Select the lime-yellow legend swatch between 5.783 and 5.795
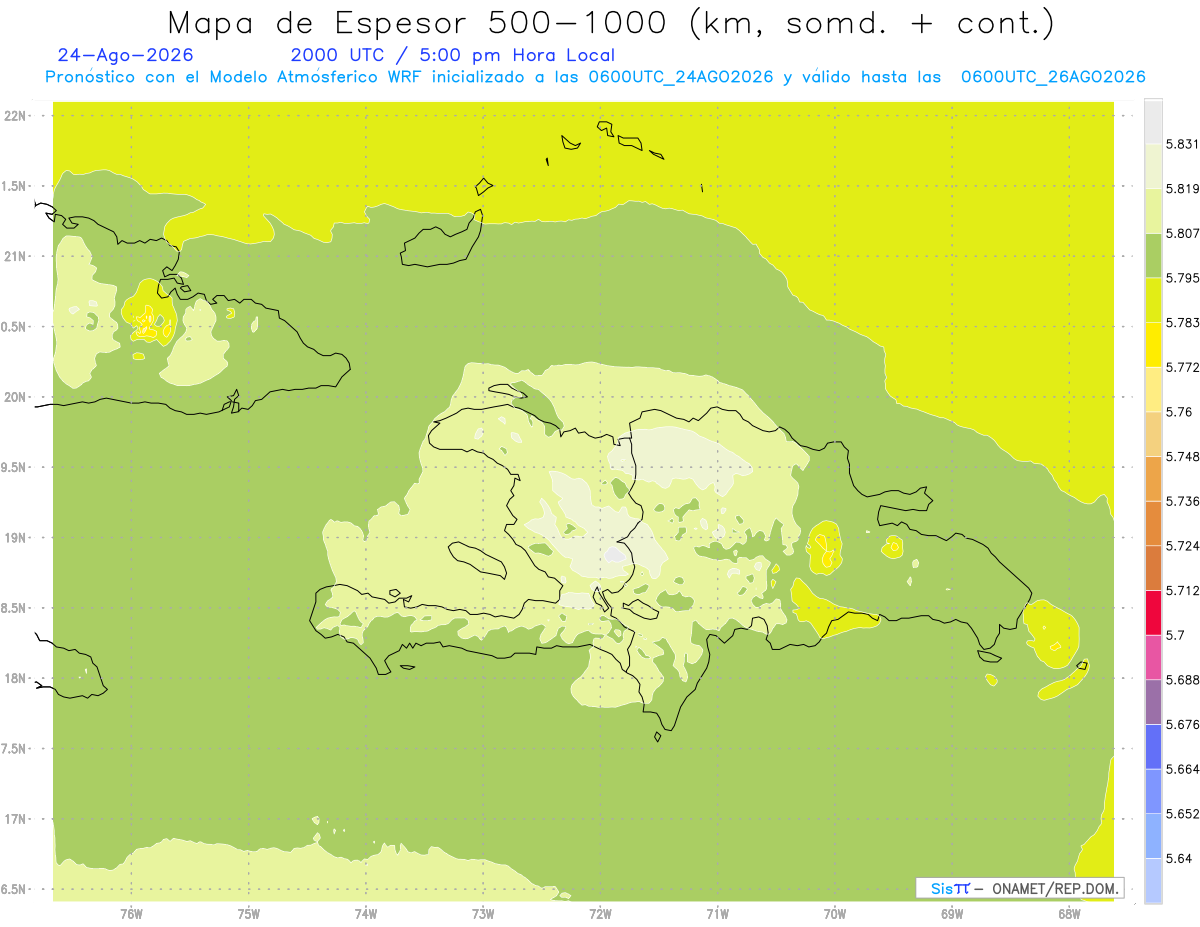The image size is (1200, 927). tap(1153, 300)
